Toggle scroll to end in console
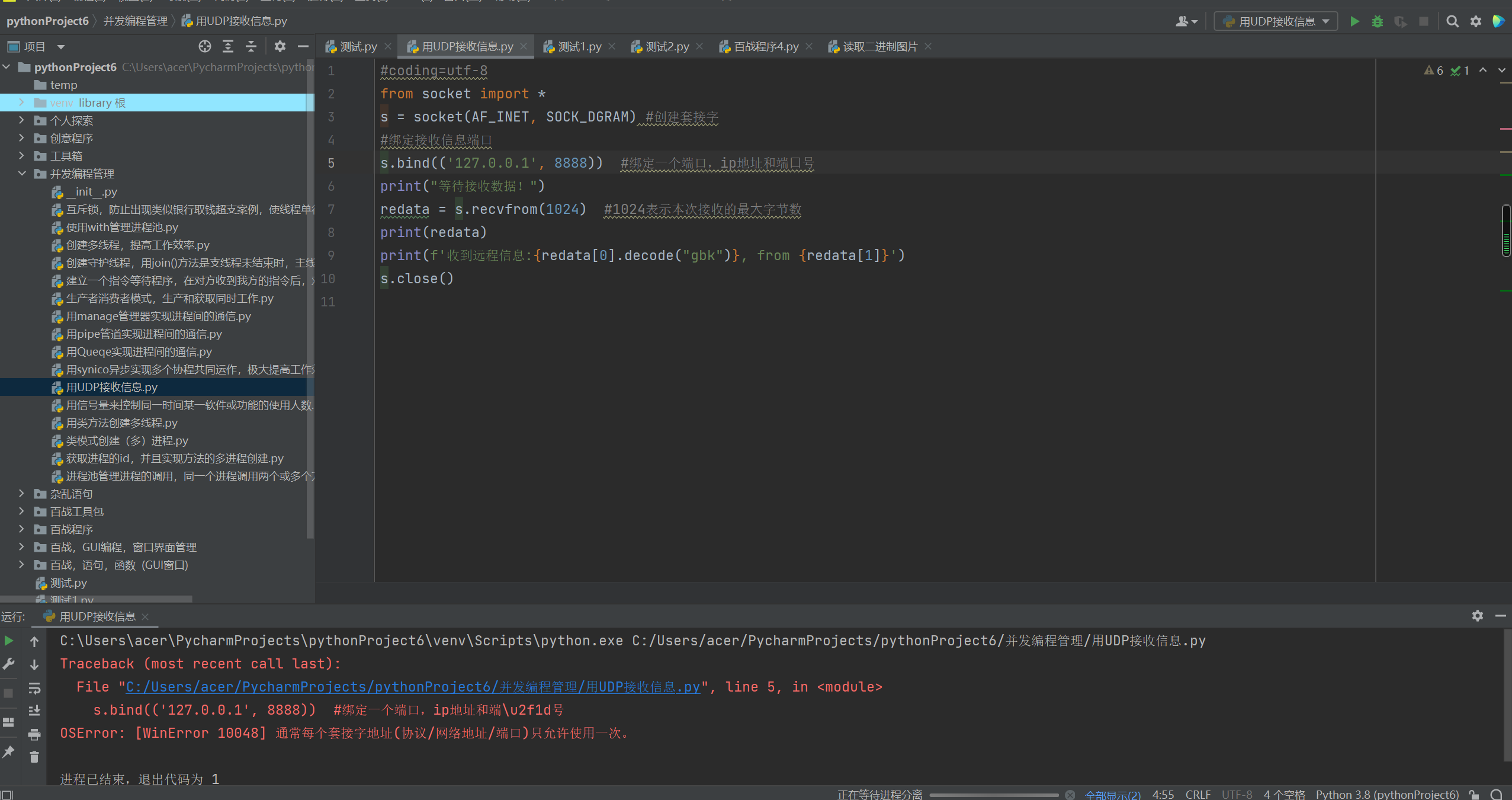 34,711
